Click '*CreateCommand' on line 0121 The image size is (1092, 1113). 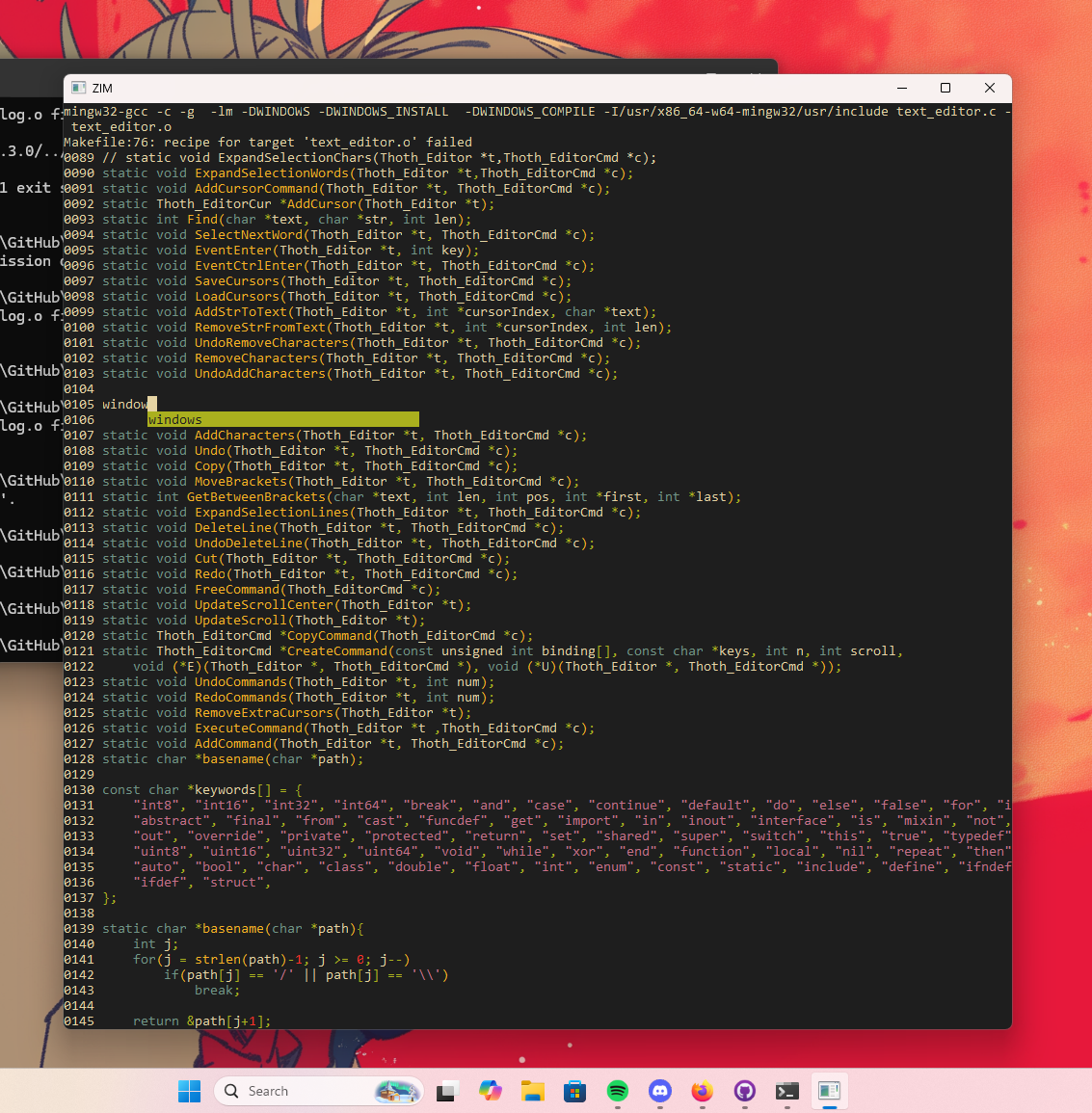pos(333,650)
